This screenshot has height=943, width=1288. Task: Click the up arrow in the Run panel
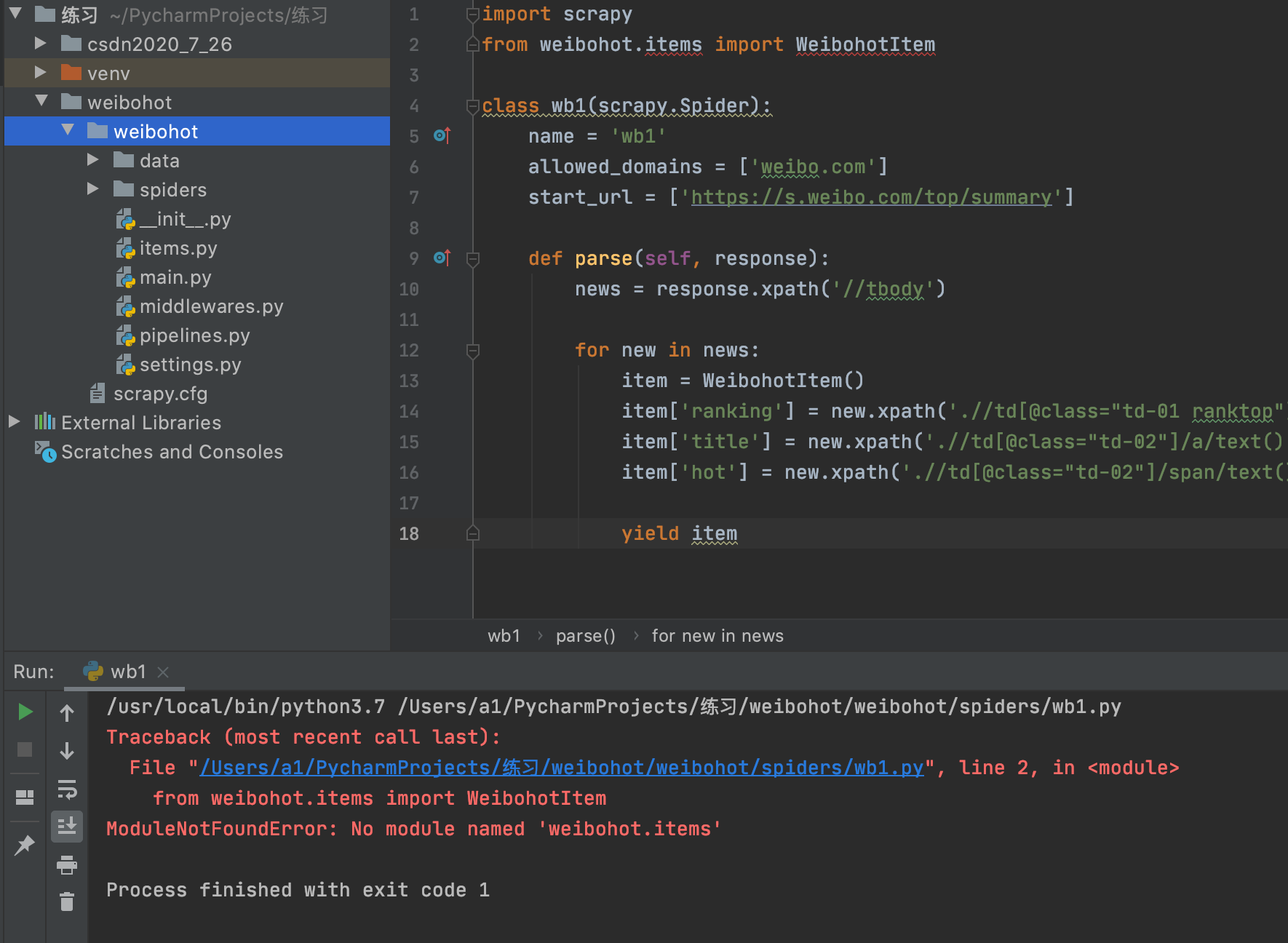[67, 713]
